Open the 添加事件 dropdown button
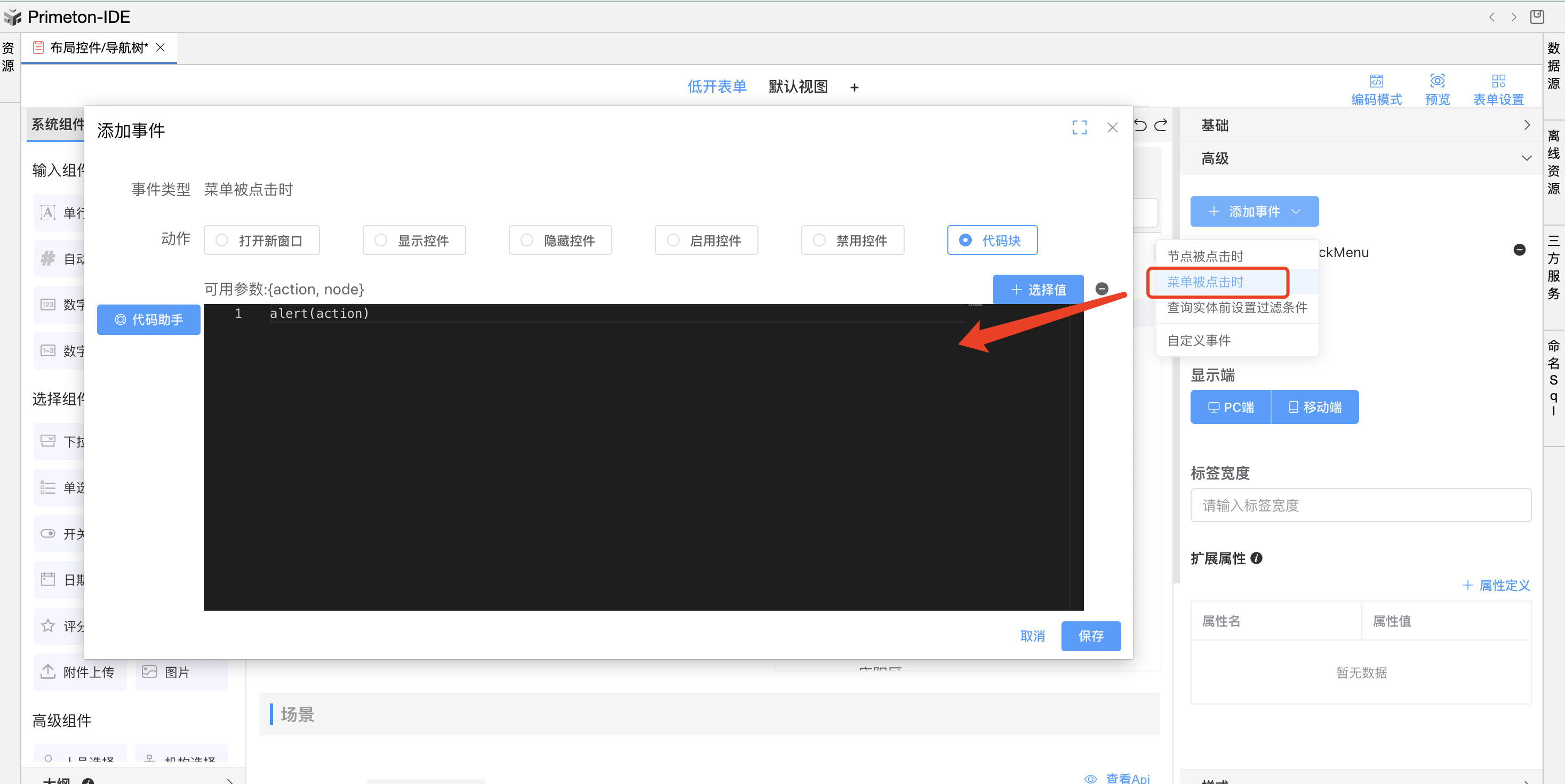The image size is (1565, 784). pyautogui.click(x=1254, y=211)
